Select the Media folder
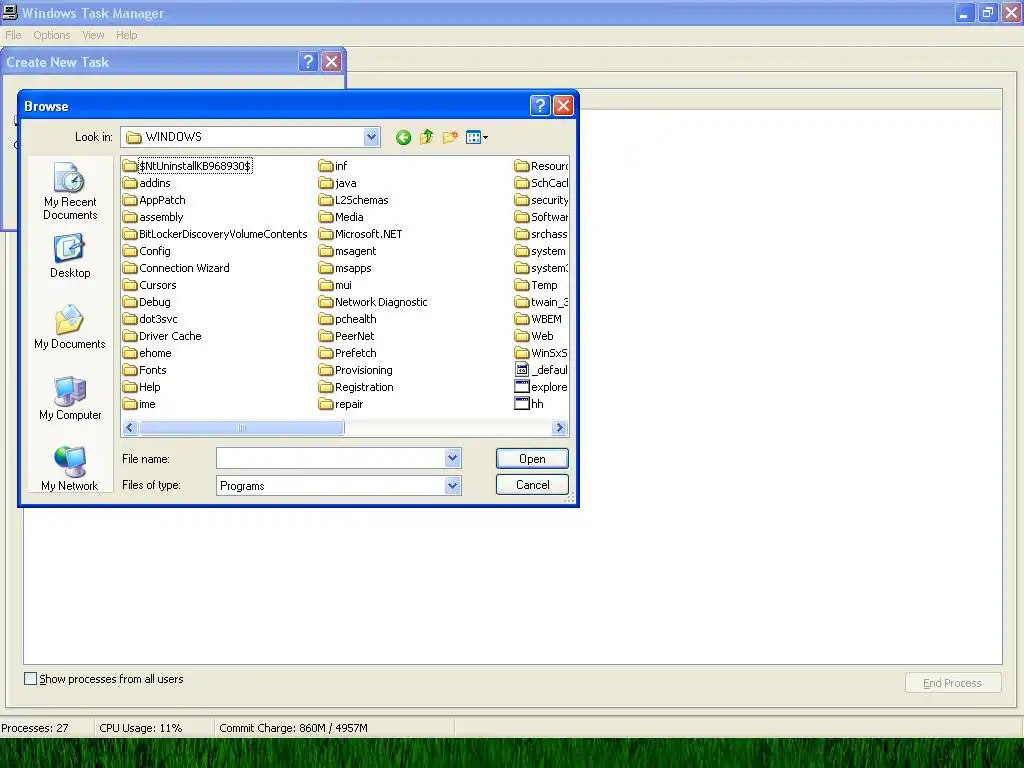1024x768 pixels. pyautogui.click(x=341, y=217)
